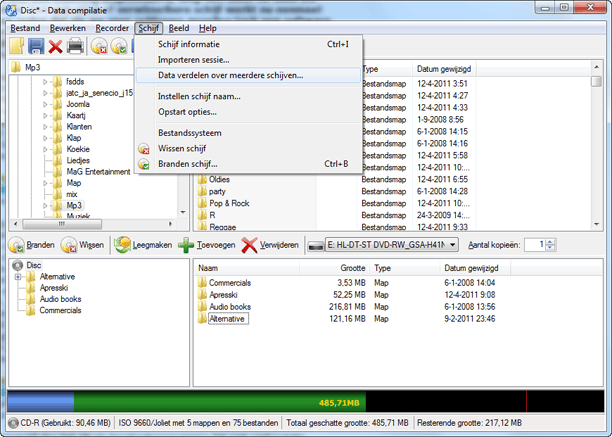
Task: Open the Recorder menu
Action: pyautogui.click(x=112, y=28)
